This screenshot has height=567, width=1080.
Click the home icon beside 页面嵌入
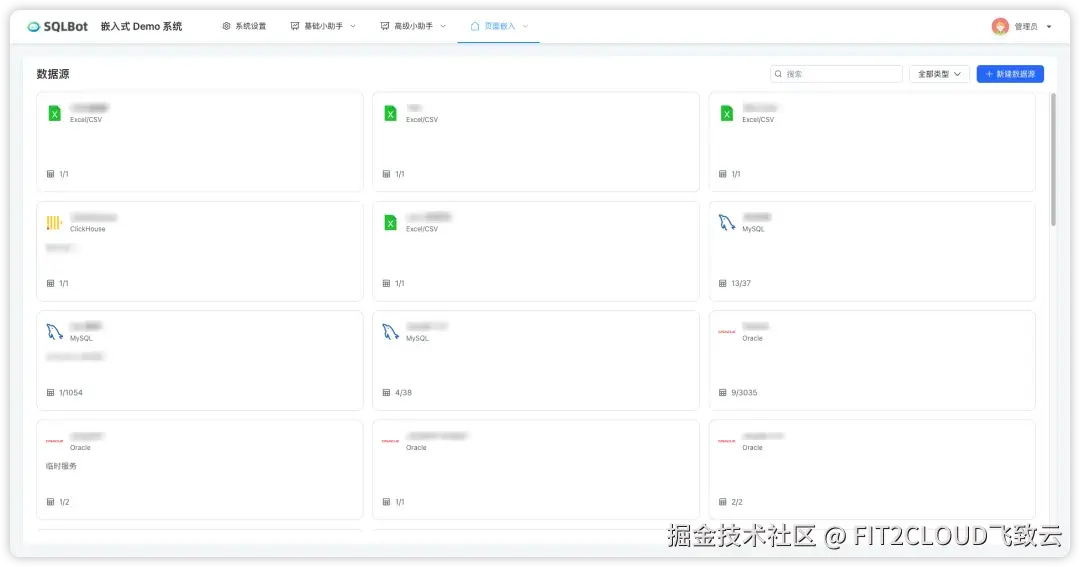tap(475, 26)
